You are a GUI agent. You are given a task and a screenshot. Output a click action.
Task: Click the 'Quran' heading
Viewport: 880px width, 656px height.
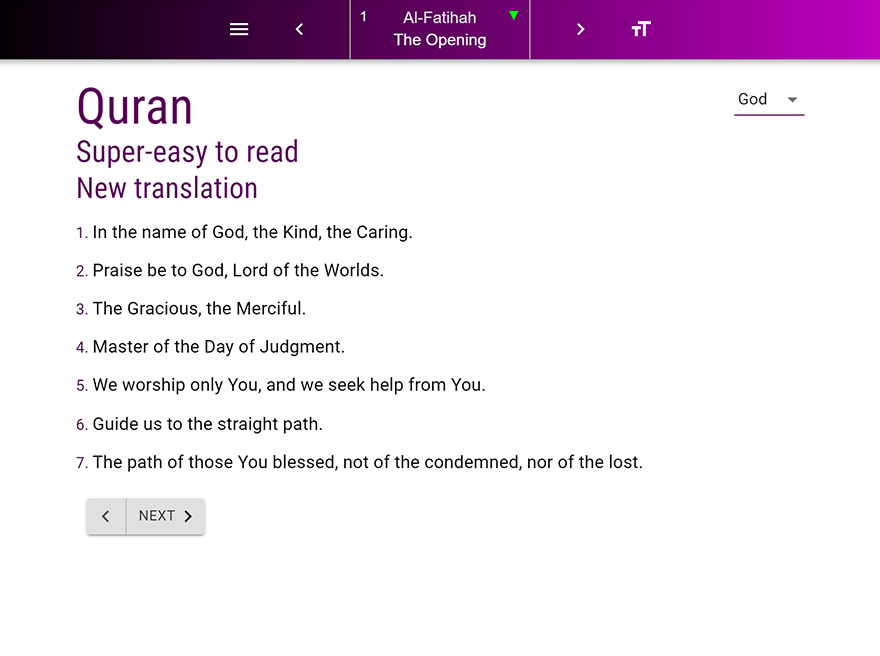click(x=135, y=107)
